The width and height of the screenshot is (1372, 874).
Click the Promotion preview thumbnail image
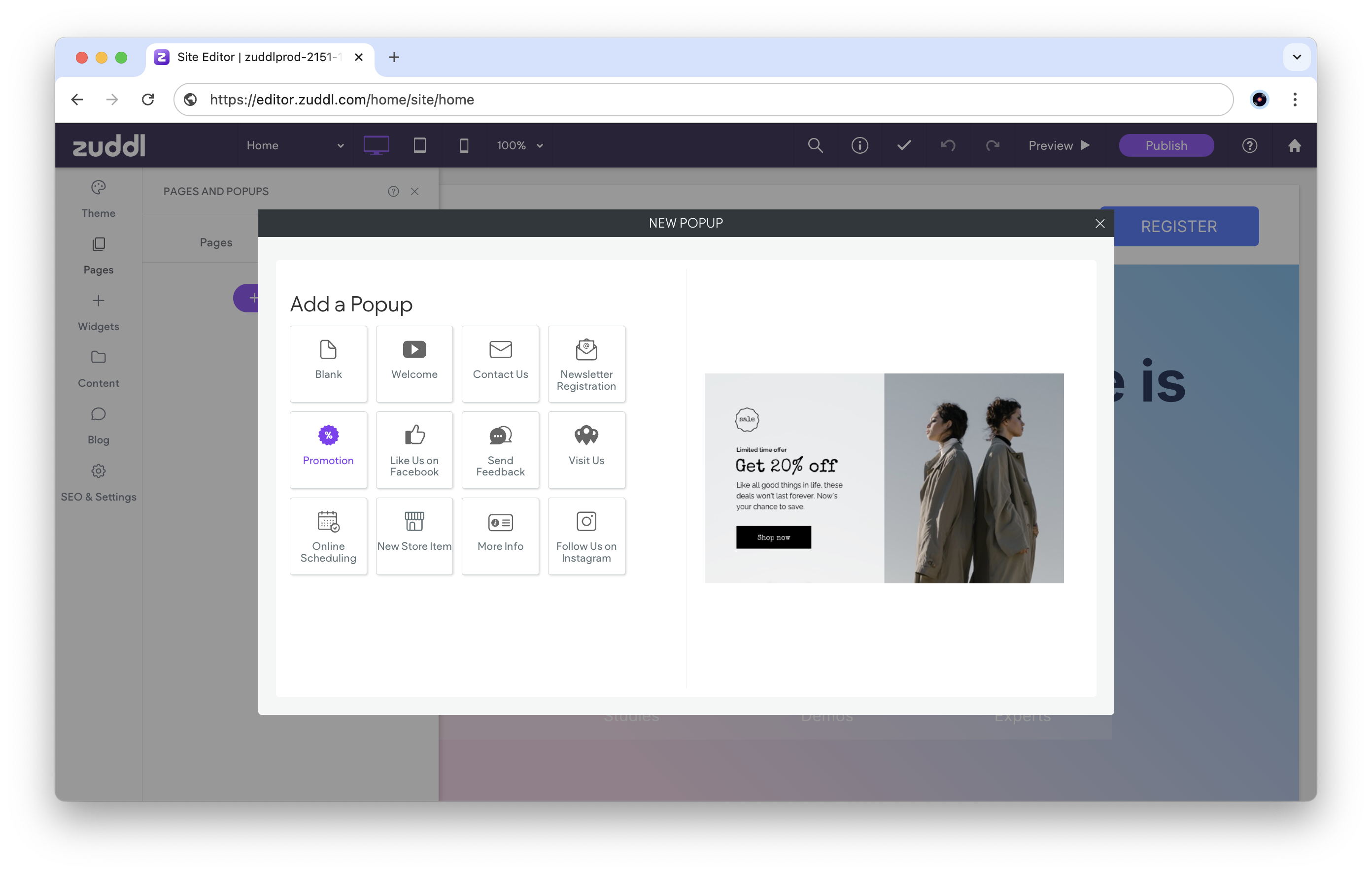(884, 478)
